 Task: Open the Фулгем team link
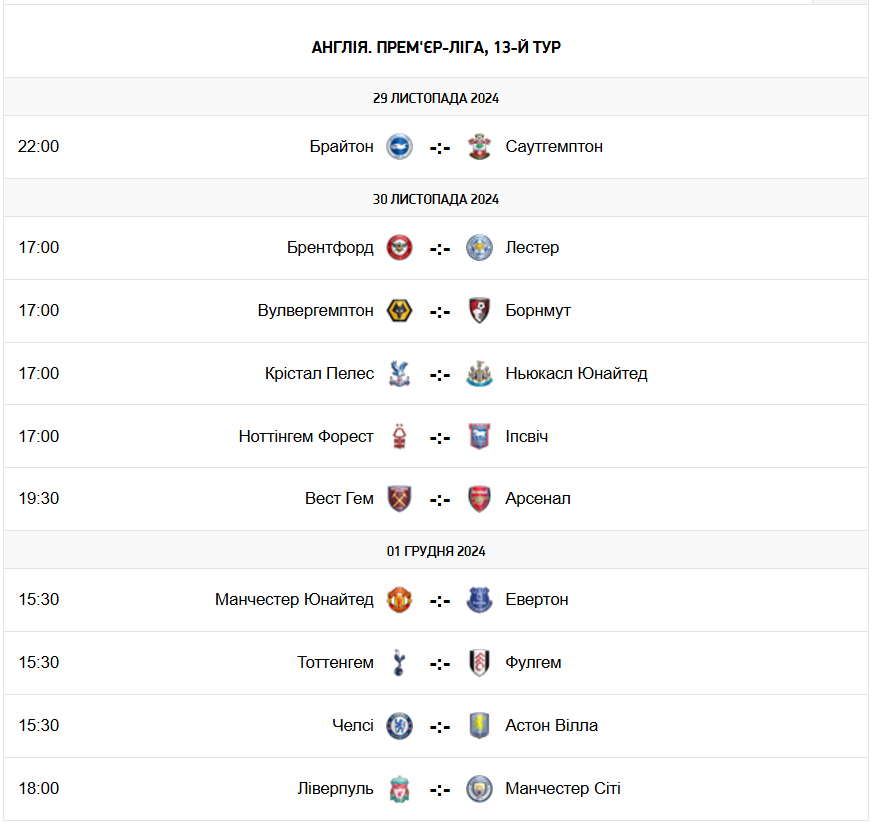[533, 662]
